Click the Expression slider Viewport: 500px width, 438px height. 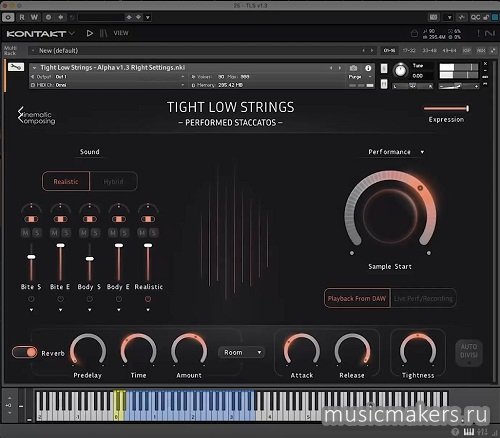coord(446,108)
